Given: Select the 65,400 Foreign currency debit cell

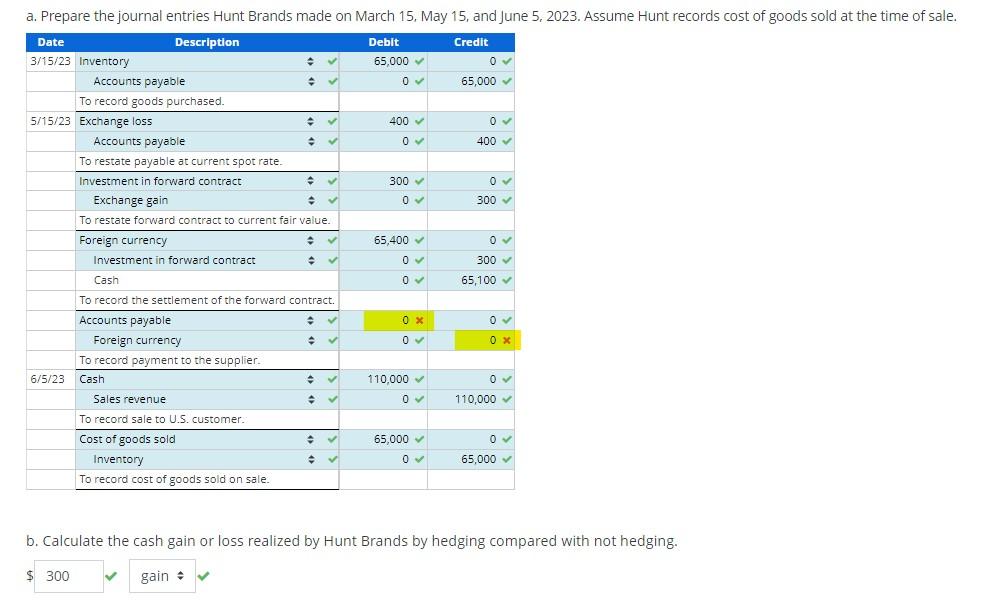Looking at the screenshot, I should pyautogui.click(x=390, y=240).
